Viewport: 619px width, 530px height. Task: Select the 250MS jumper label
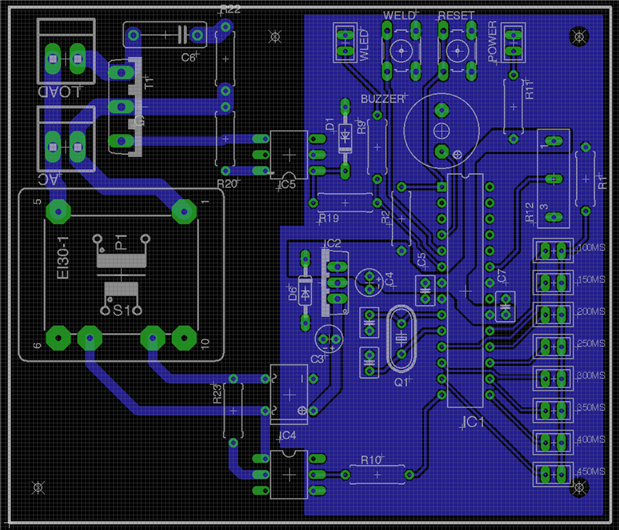pyautogui.click(x=591, y=344)
